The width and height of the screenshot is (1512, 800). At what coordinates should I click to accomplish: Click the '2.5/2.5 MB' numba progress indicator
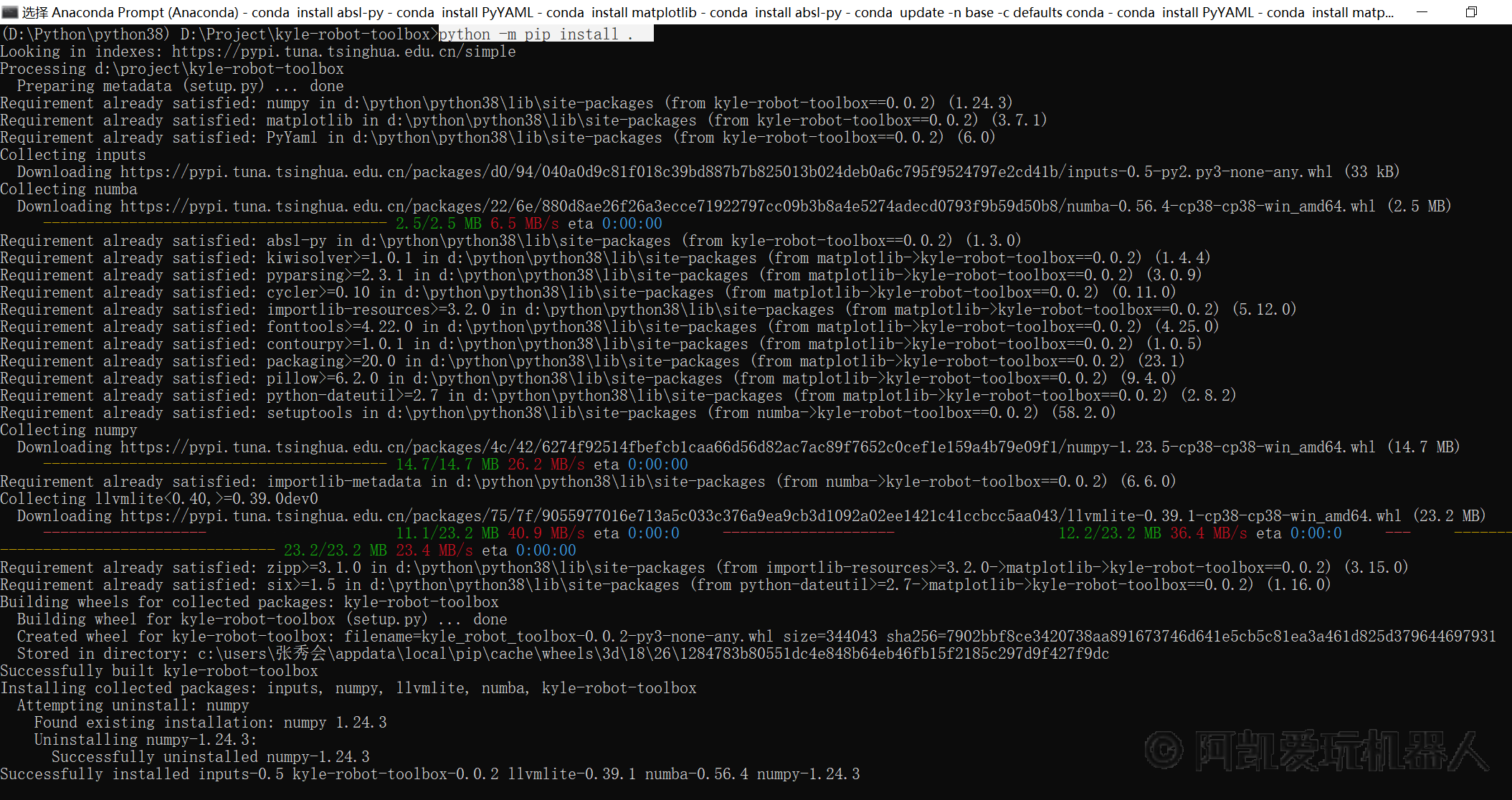coord(439,224)
